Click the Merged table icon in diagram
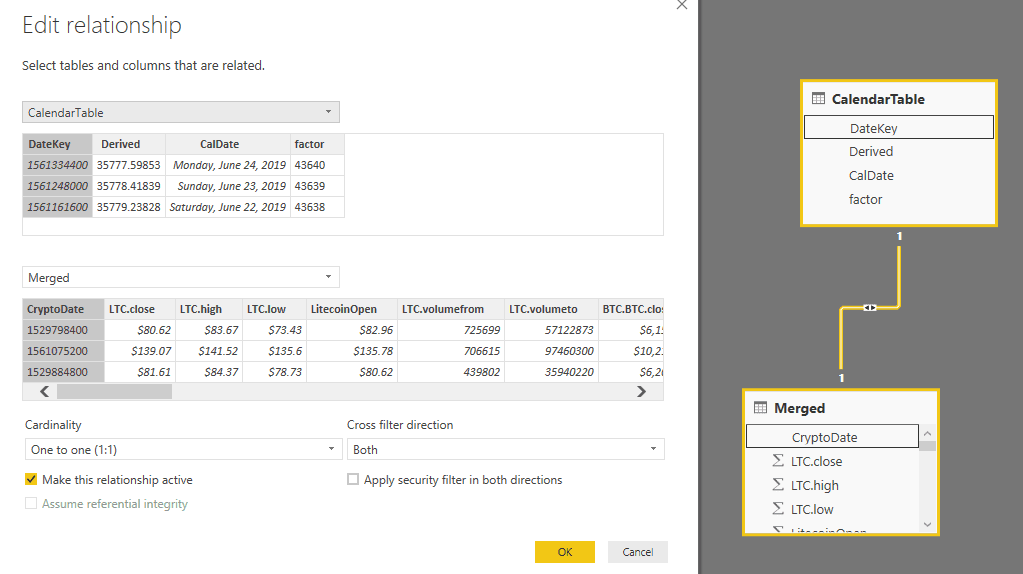This screenshot has height=574, width=1023. [760, 408]
